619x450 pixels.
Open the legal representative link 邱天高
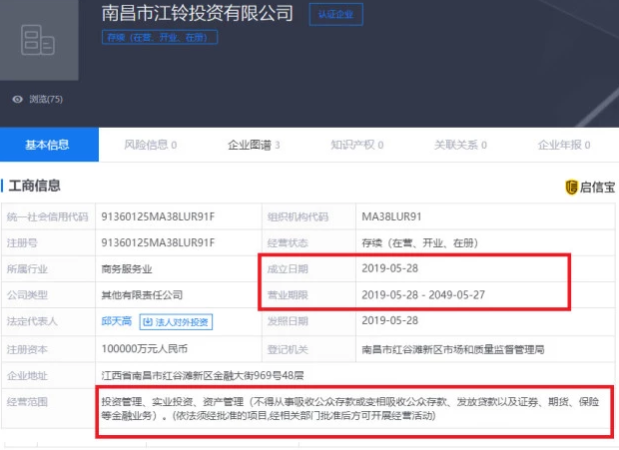116,321
